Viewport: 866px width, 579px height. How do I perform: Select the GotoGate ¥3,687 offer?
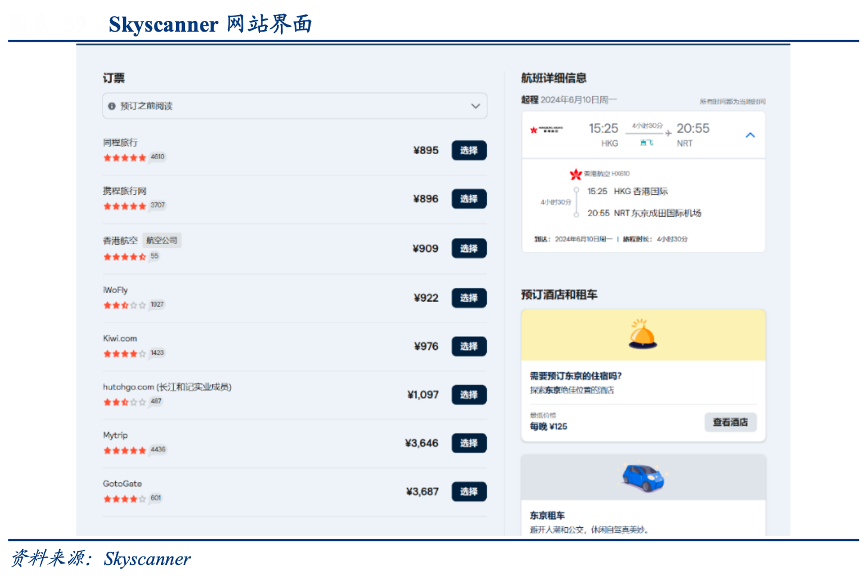pos(469,492)
